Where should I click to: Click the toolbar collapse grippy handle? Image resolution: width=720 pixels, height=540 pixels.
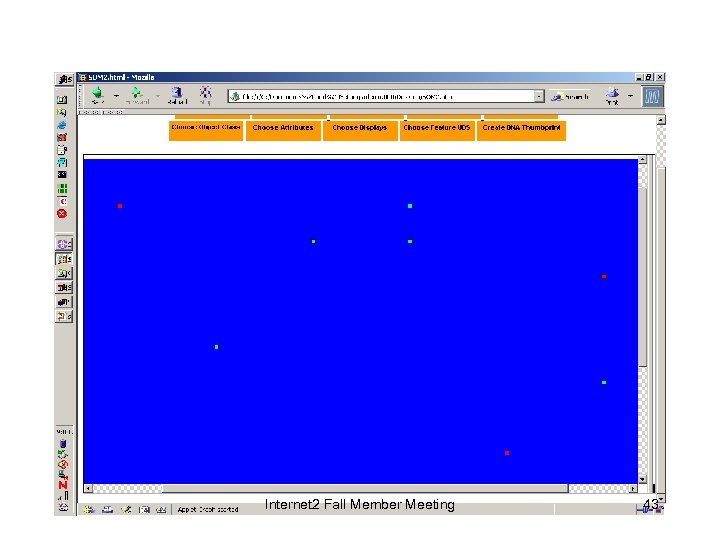(81, 96)
